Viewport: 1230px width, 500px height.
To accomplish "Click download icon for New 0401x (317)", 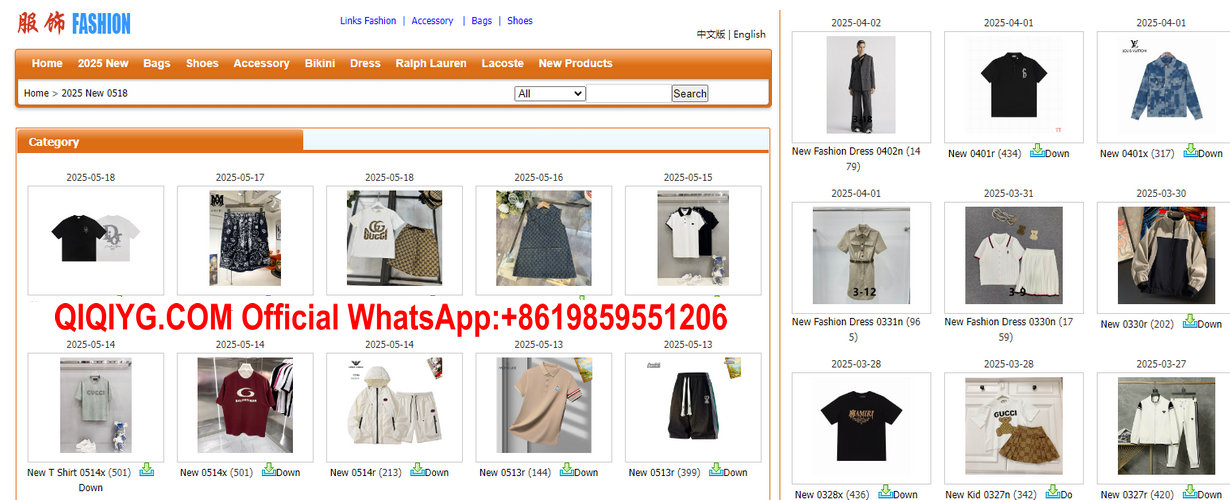I will point(1191,150).
